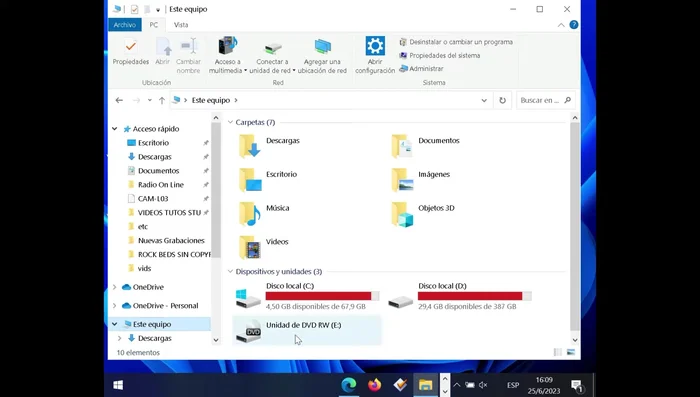Go back with the back arrow
700x397 pixels.
coord(119,100)
